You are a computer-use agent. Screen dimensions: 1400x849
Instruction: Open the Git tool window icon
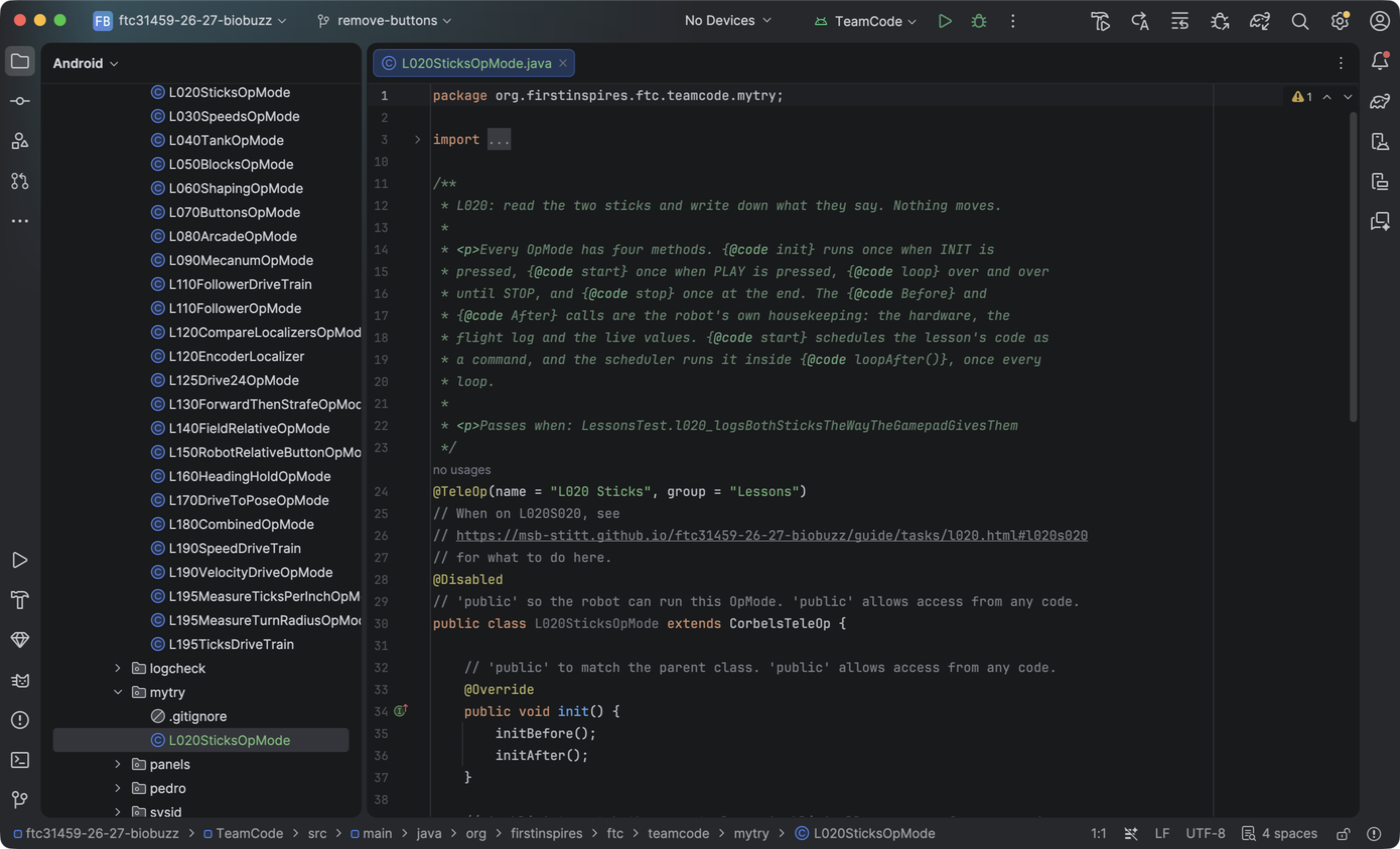tap(20, 800)
